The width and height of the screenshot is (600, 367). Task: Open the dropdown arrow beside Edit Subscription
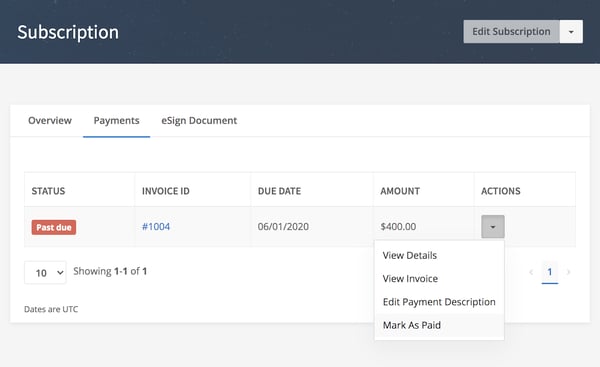pyautogui.click(x=571, y=31)
